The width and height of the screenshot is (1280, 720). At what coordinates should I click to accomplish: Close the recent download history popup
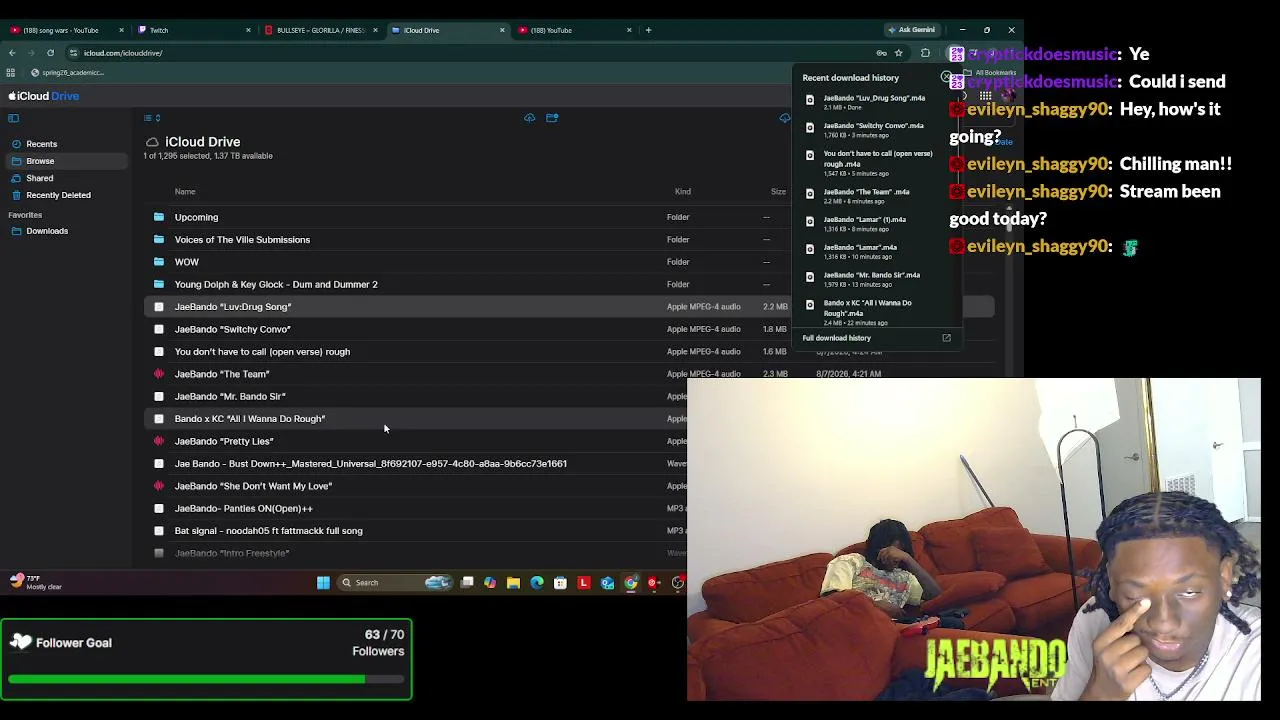coord(946,77)
